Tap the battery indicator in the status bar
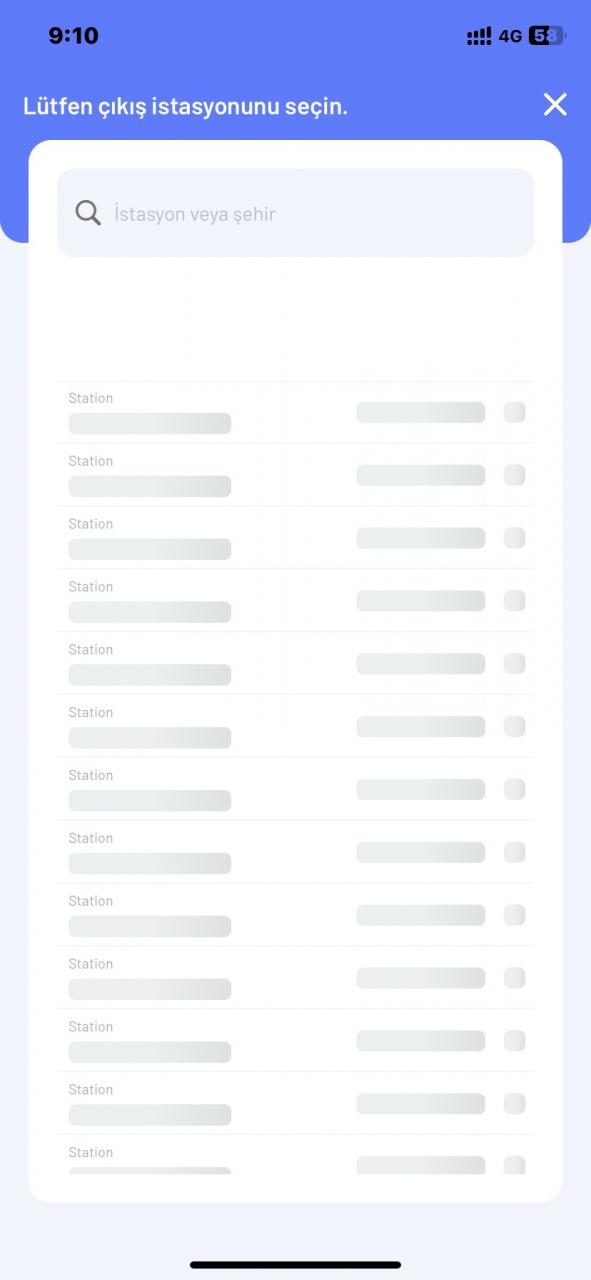Image resolution: width=591 pixels, height=1280 pixels. (547, 36)
